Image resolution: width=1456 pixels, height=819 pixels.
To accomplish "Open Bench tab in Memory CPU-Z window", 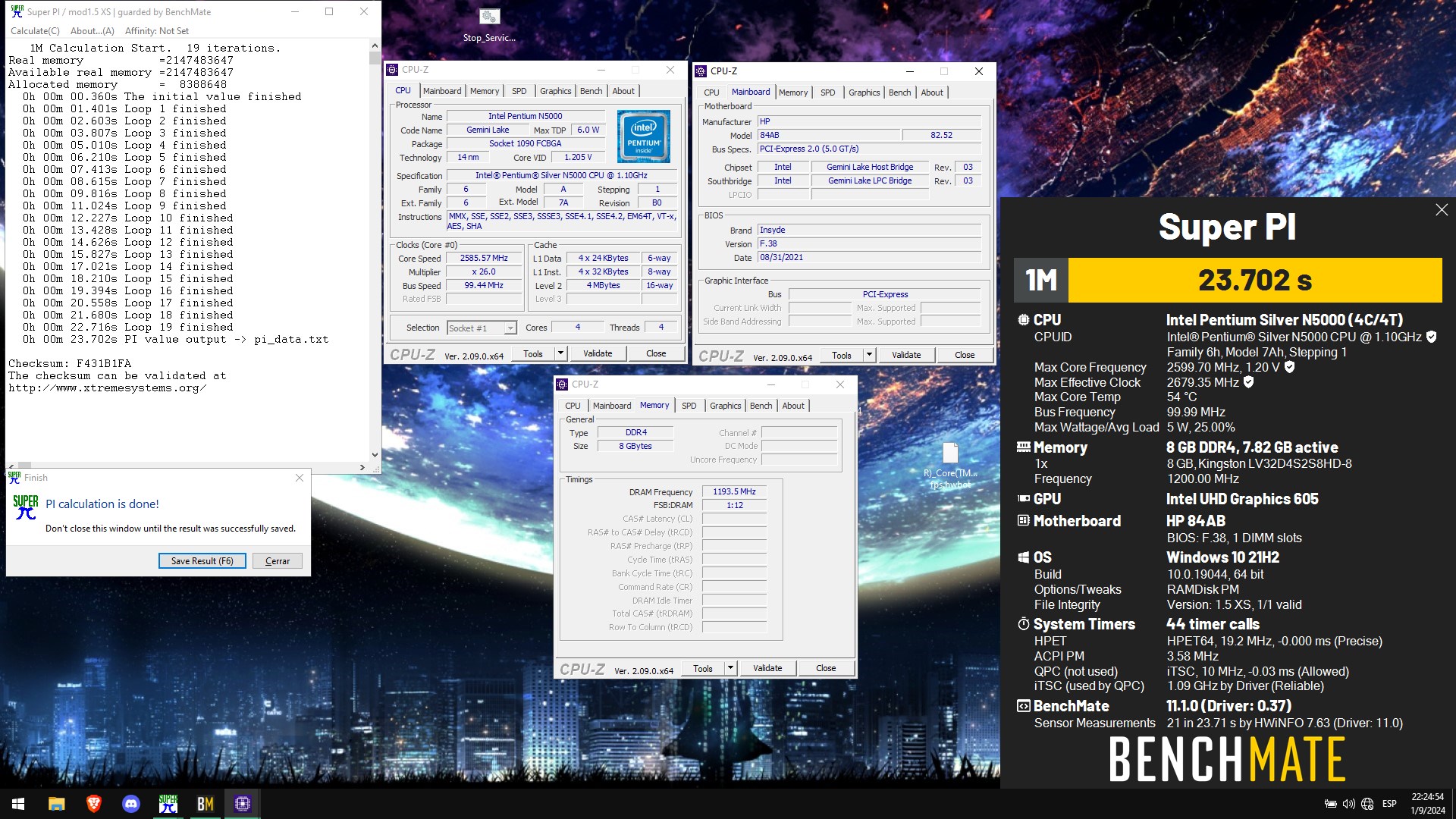I will [x=761, y=406].
